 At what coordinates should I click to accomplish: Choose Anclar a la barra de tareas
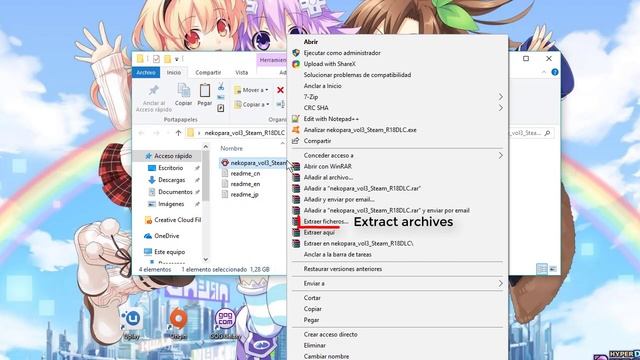pos(338,254)
